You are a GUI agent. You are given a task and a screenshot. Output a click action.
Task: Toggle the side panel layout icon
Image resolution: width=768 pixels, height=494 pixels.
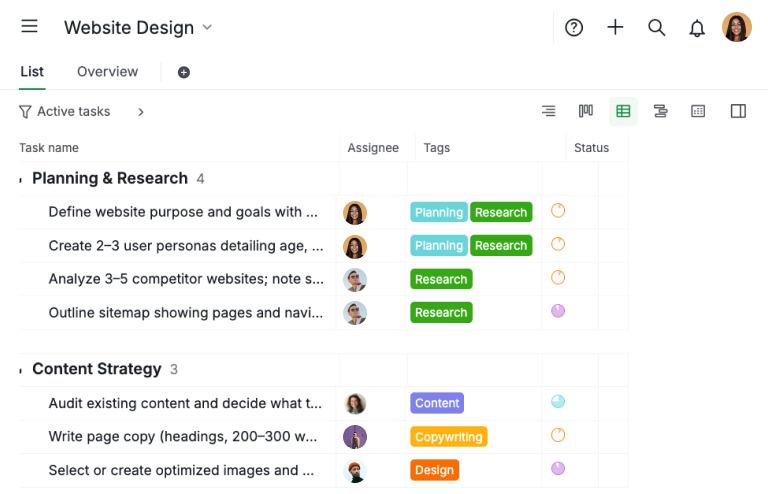click(x=738, y=111)
